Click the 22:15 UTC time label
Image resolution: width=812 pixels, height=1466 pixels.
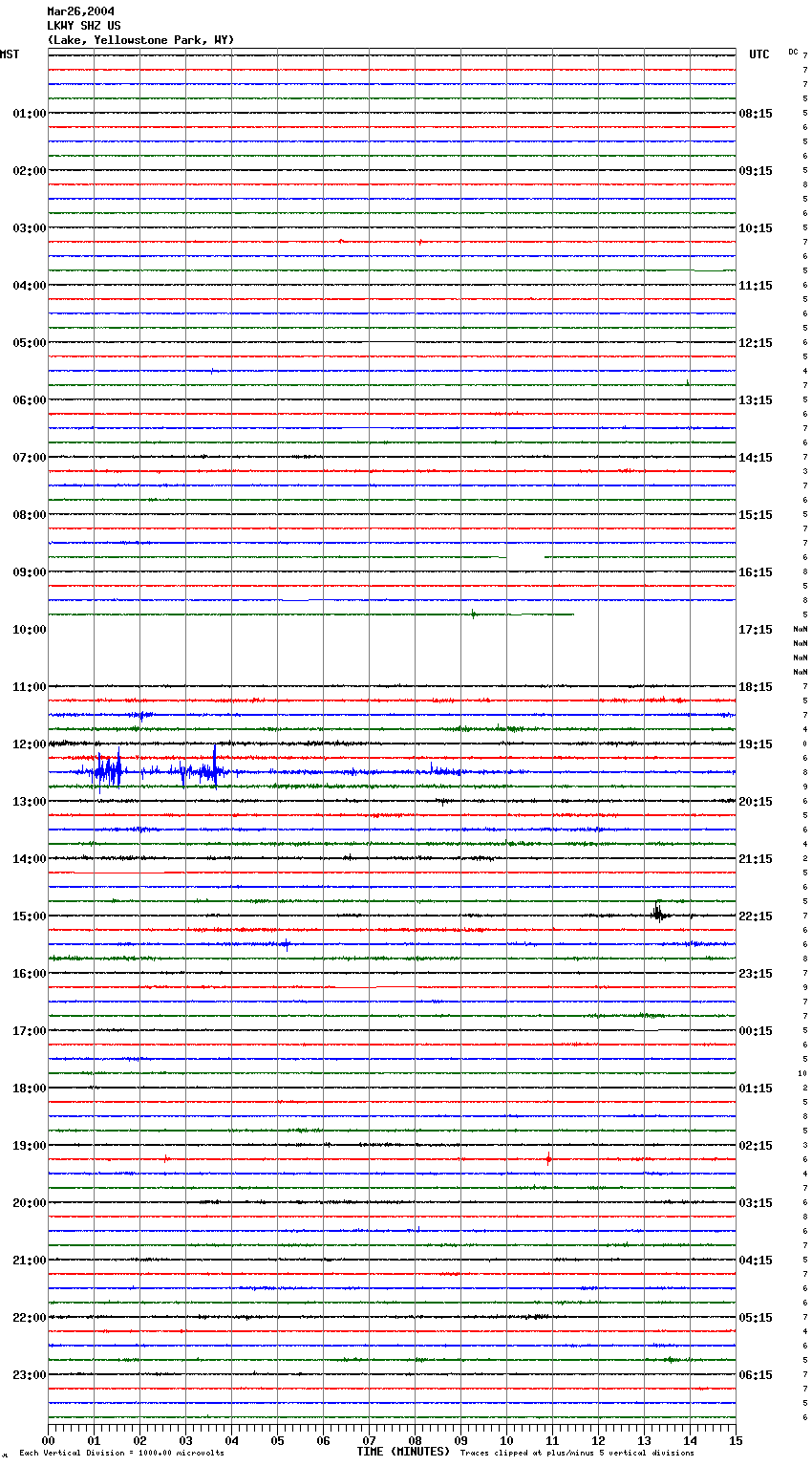[756, 916]
